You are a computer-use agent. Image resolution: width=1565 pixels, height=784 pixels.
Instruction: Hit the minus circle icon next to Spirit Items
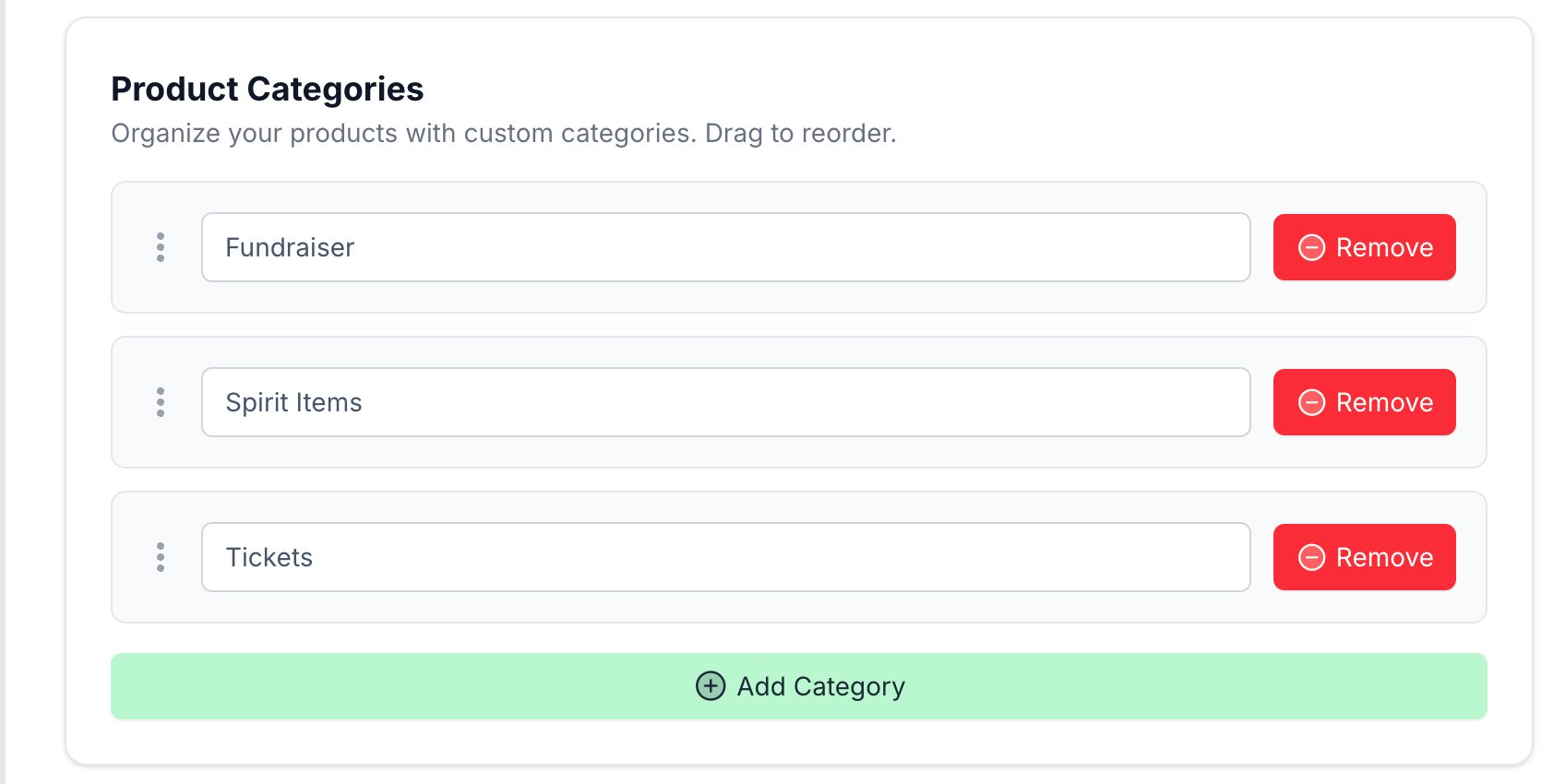pyautogui.click(x=1311, y=402)
